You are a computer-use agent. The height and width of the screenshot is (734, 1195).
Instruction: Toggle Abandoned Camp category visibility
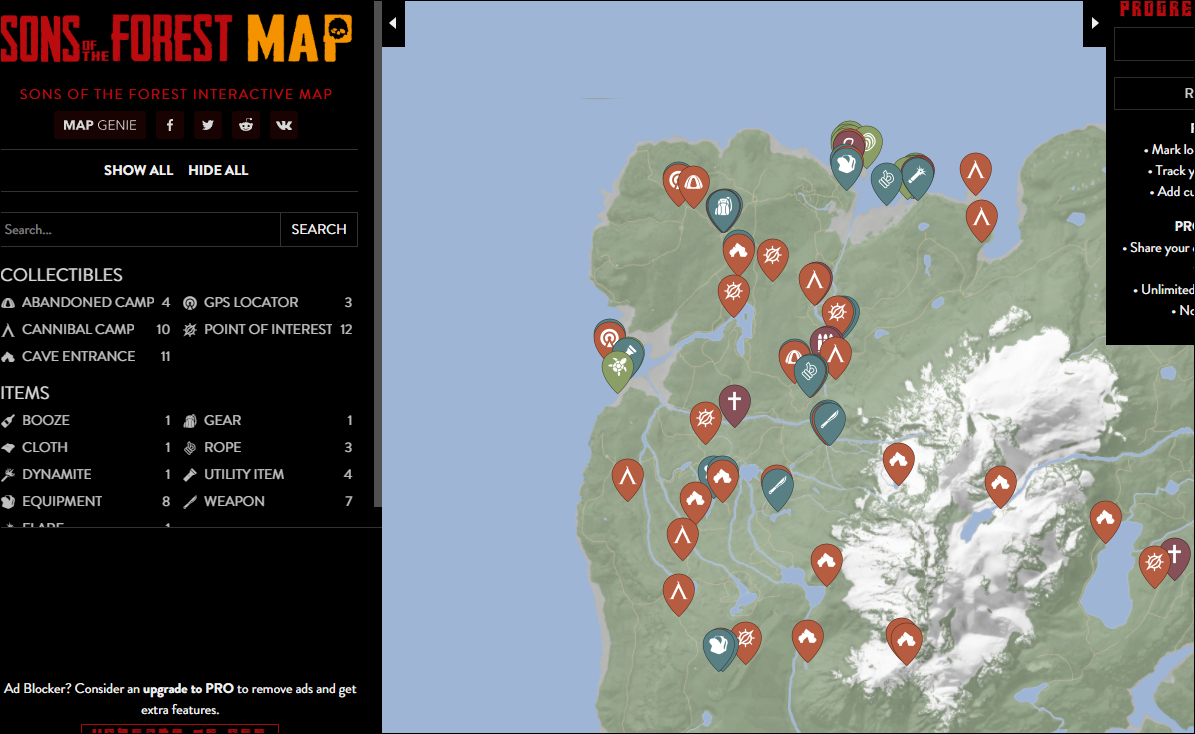click(x=86, y=303)
